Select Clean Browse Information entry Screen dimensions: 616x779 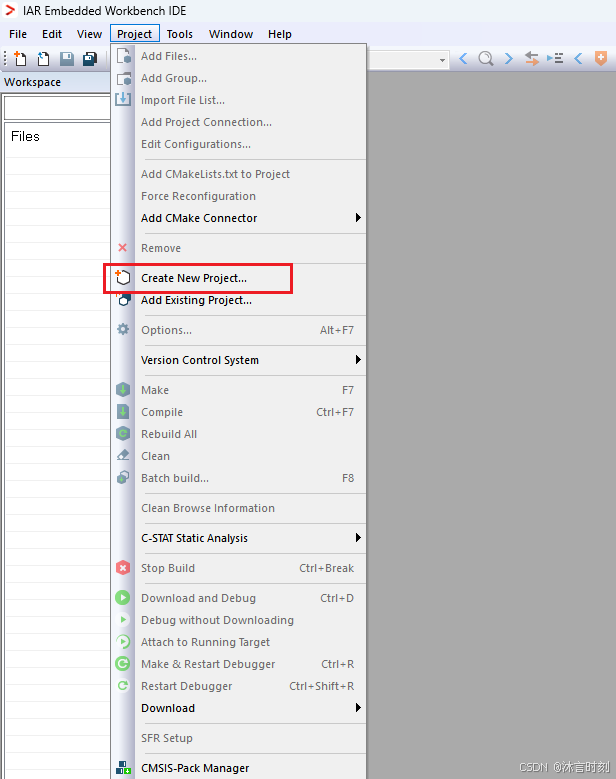pyautogui.click(x=239, y=508)
